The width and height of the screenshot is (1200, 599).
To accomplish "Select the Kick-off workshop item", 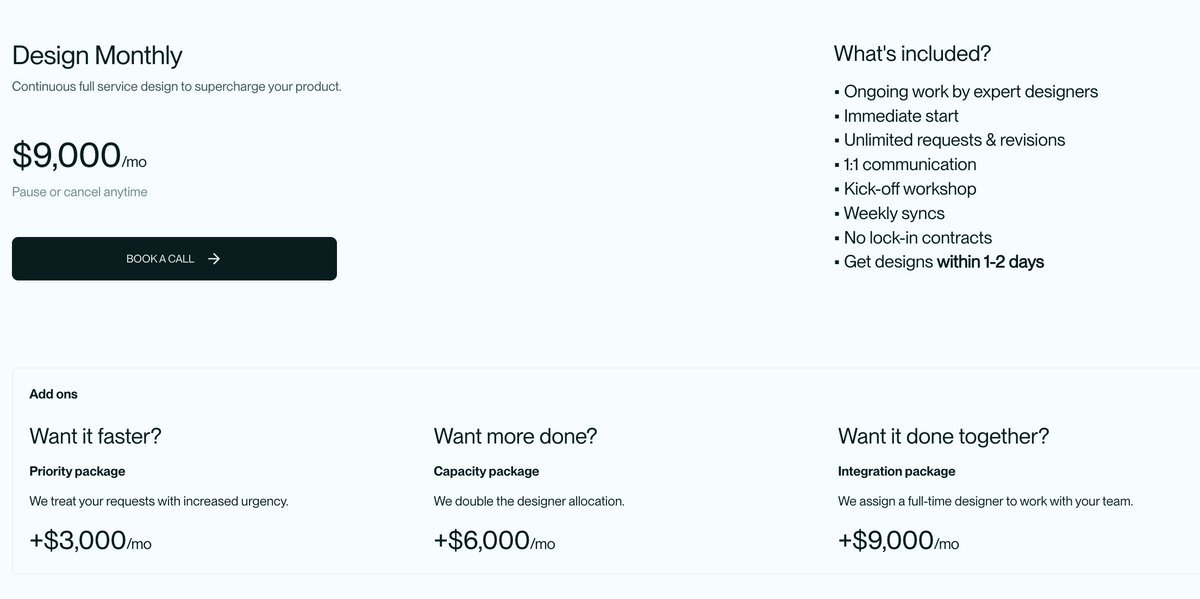I will [x=909, y=189].
